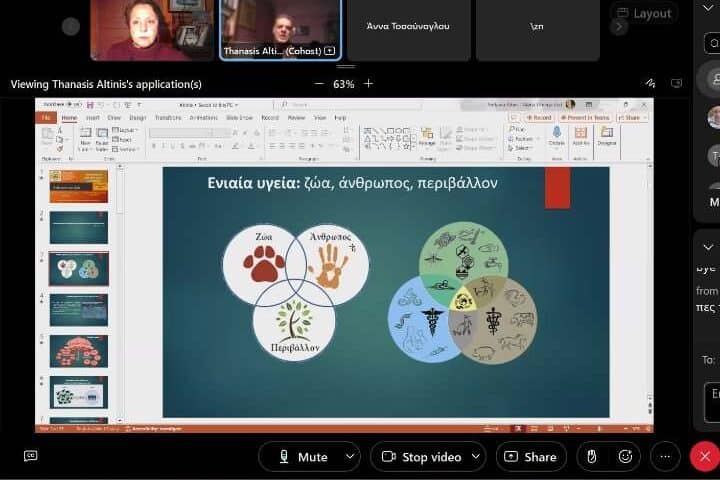Open the Replace dropdown
720x480 pixels.
[x=522, y=139]
